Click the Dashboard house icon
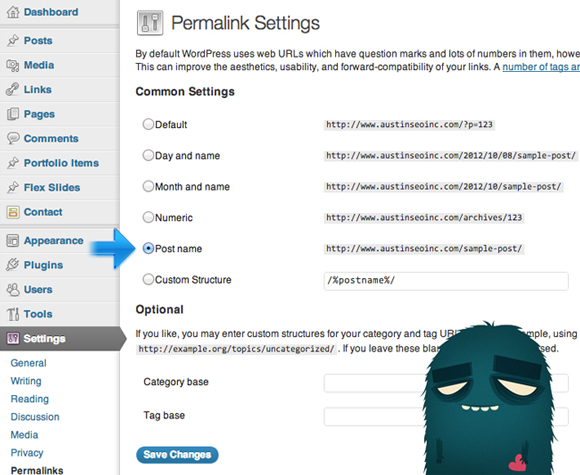 [x=13, y=12]
